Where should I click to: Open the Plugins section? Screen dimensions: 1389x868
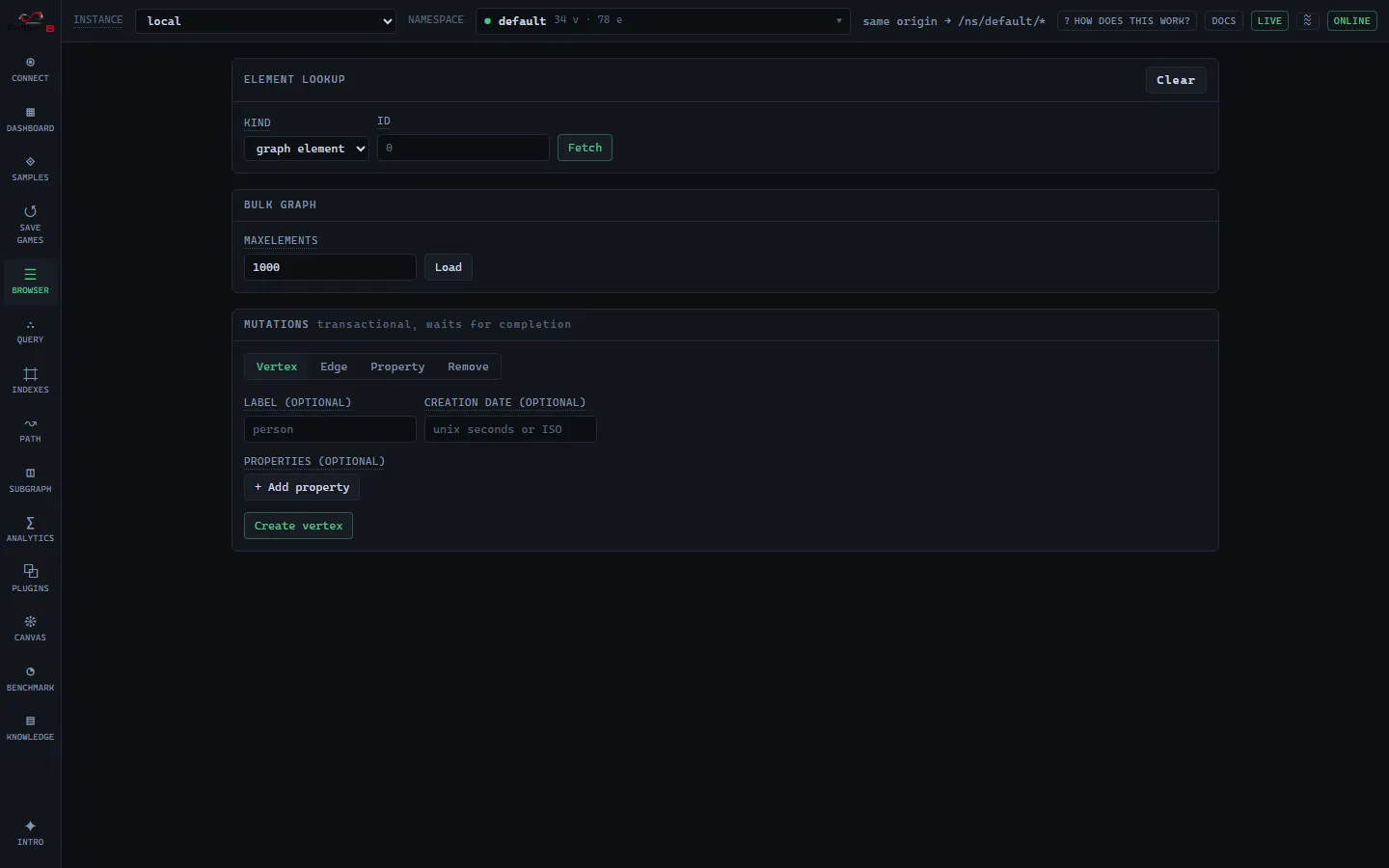(30, 580)
